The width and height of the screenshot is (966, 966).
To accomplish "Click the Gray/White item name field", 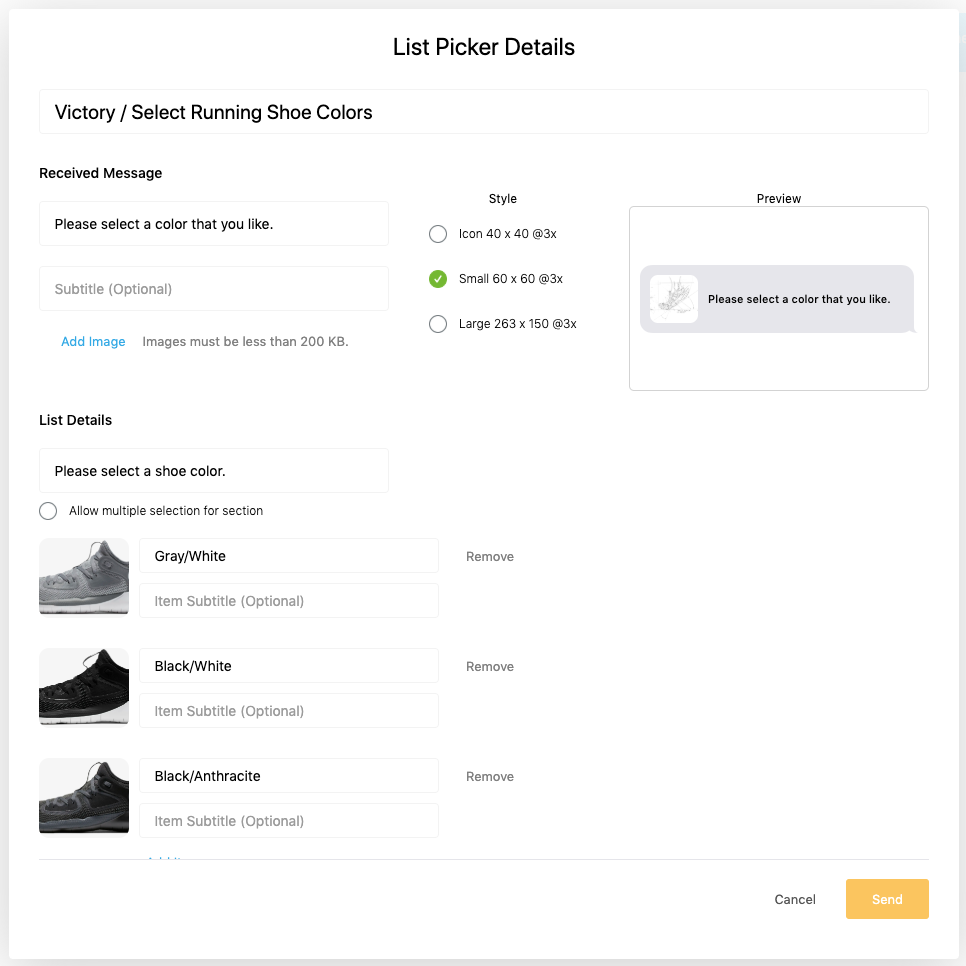I will click(289, 556).
